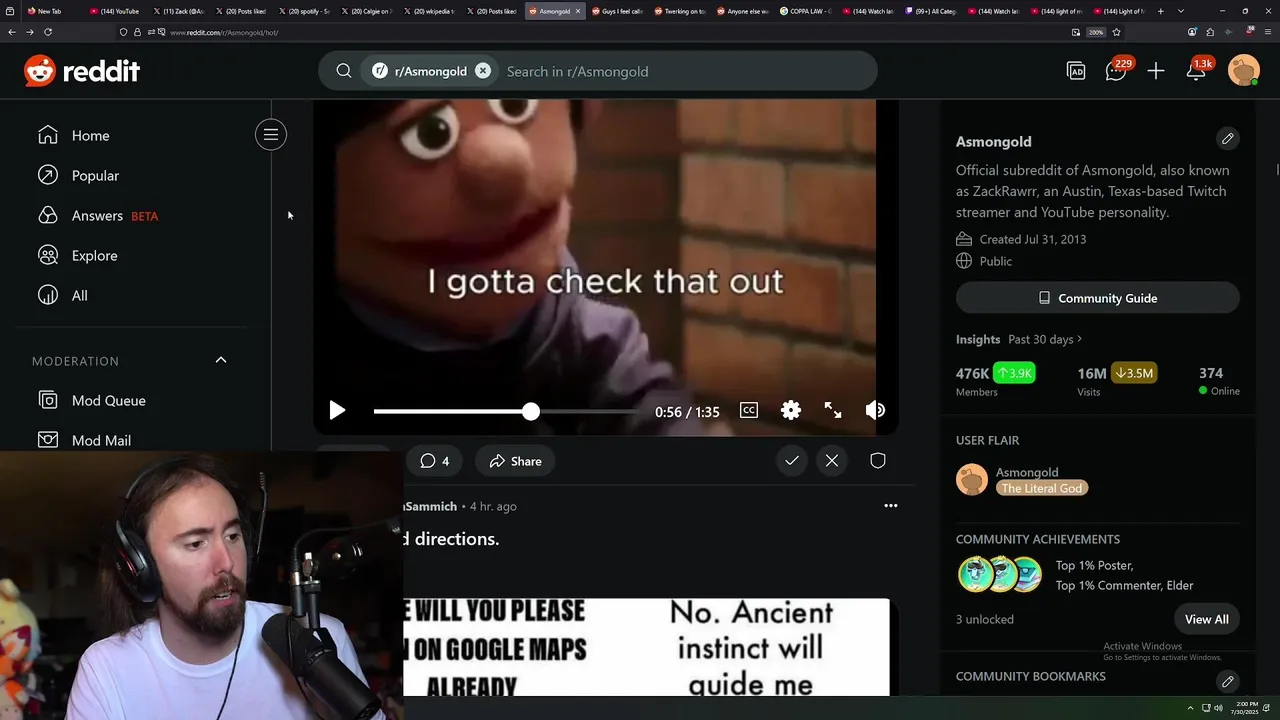Image resolution: width=1280 pixels, height=720 pixels.
Task: Click the 374 Online count
Action: [1219, 380]
